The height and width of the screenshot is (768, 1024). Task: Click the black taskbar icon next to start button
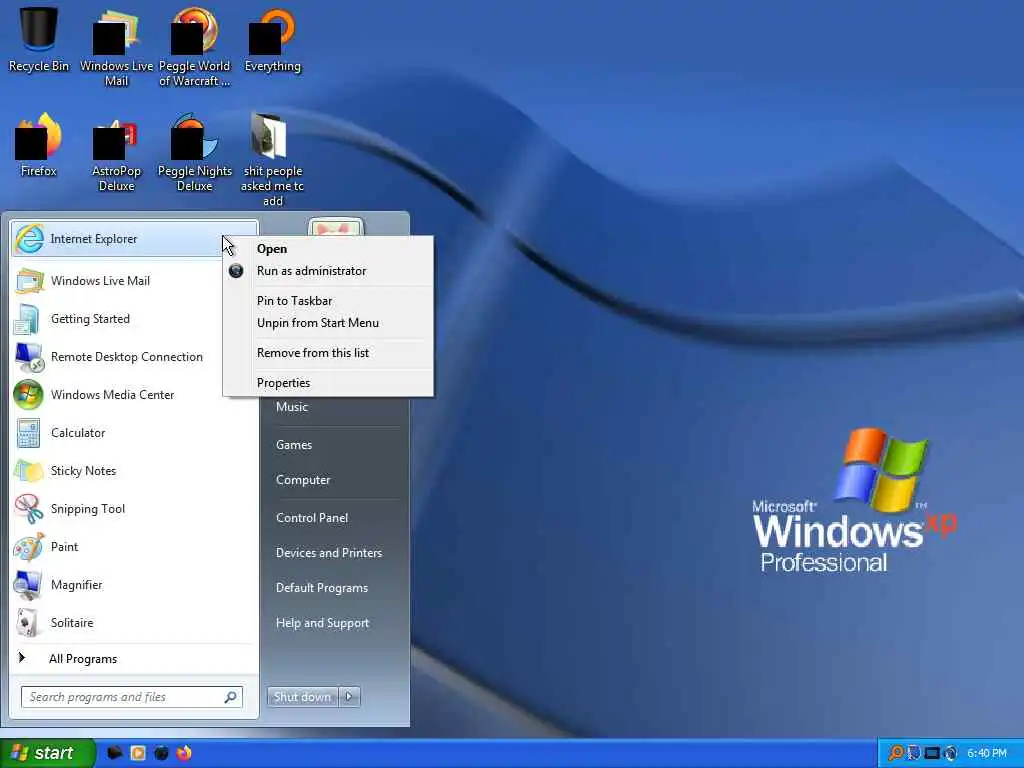[x=114, y=753]
